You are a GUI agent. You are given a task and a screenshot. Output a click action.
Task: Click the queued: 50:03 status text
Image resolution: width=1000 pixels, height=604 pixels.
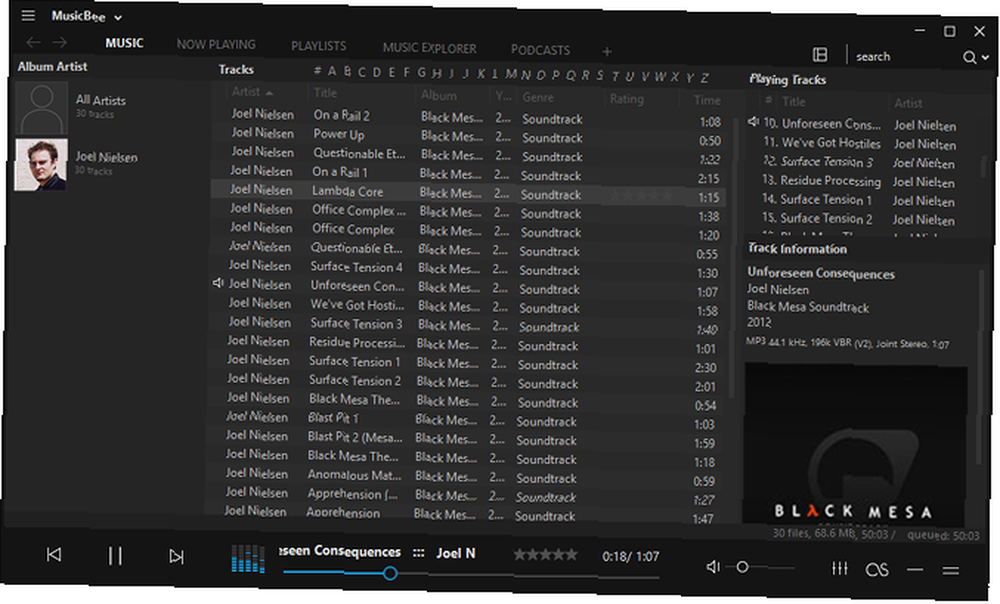[943, 536]
